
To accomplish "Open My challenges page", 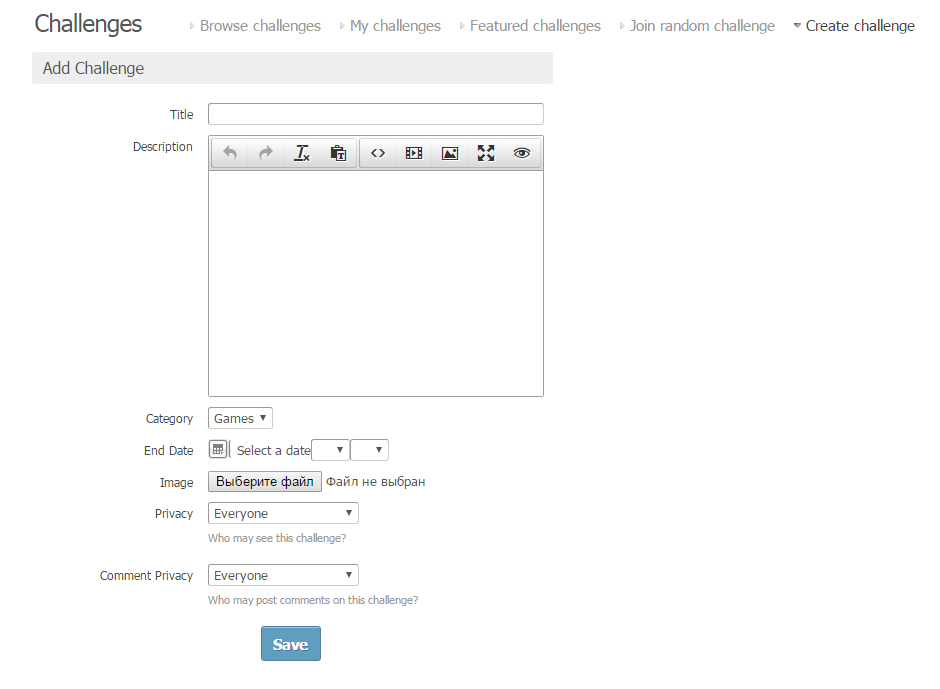I will tap(395, 26).
